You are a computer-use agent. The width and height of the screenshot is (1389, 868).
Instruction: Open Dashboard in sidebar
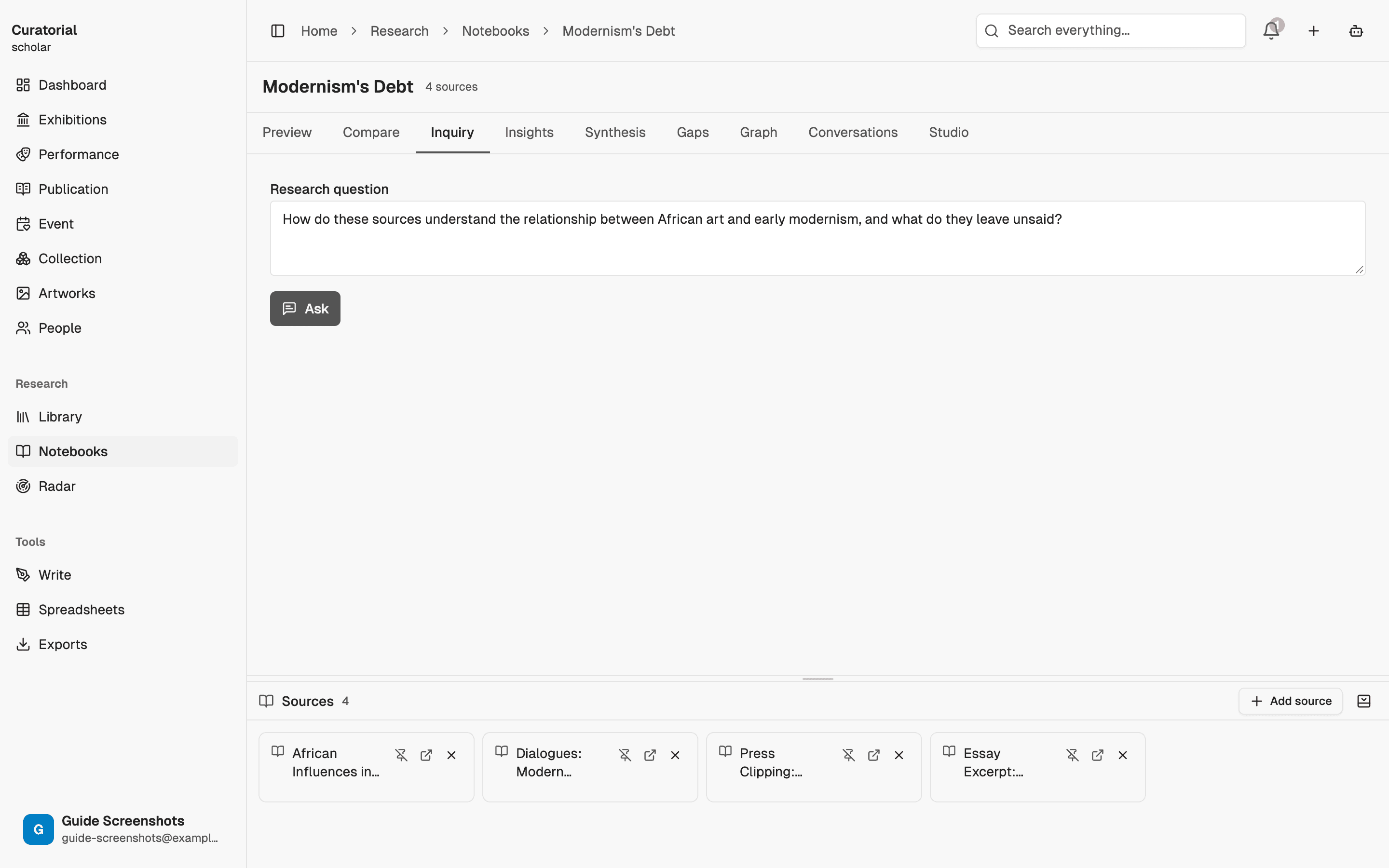point(123,85)
